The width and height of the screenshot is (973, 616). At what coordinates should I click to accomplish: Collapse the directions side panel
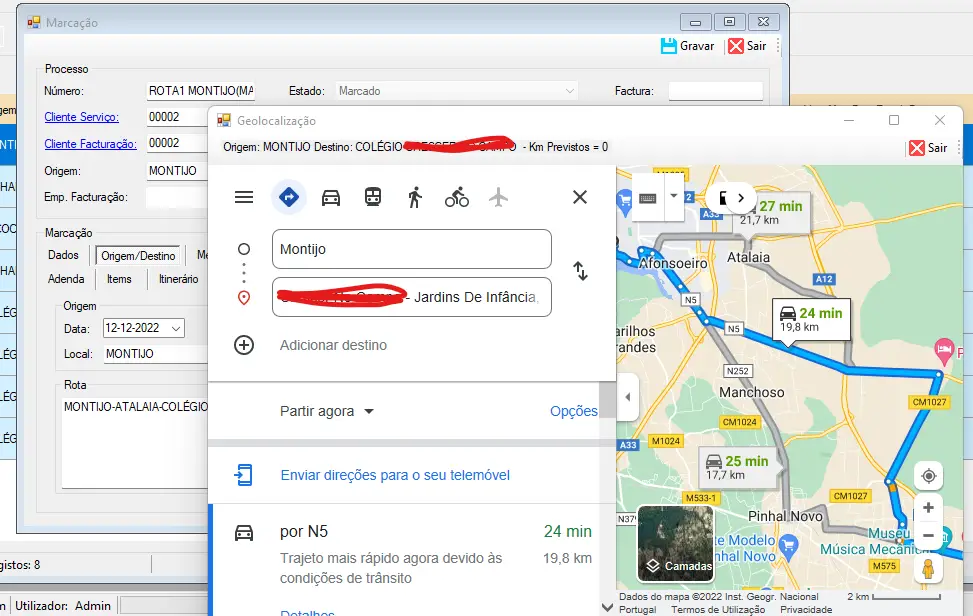coord(628,397)
